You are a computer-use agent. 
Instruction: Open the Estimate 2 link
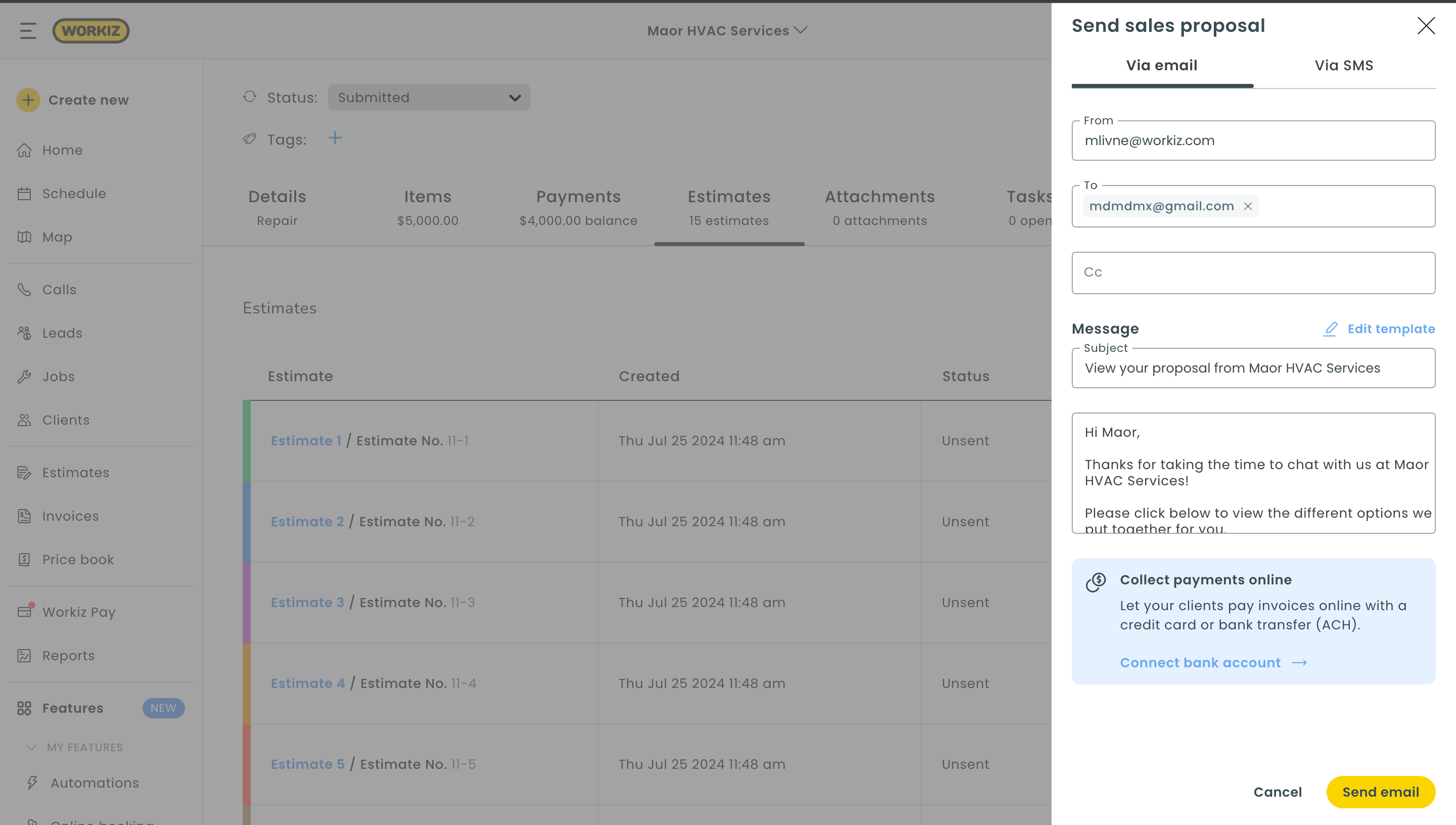pos(307,522)
